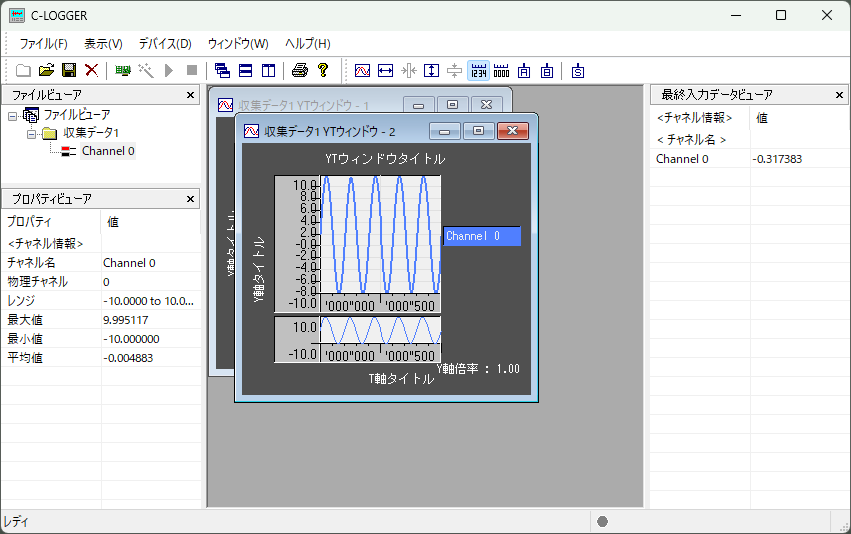The image size is (851, 534).
Task: Print using the printer icon
Action: point(300,70)
